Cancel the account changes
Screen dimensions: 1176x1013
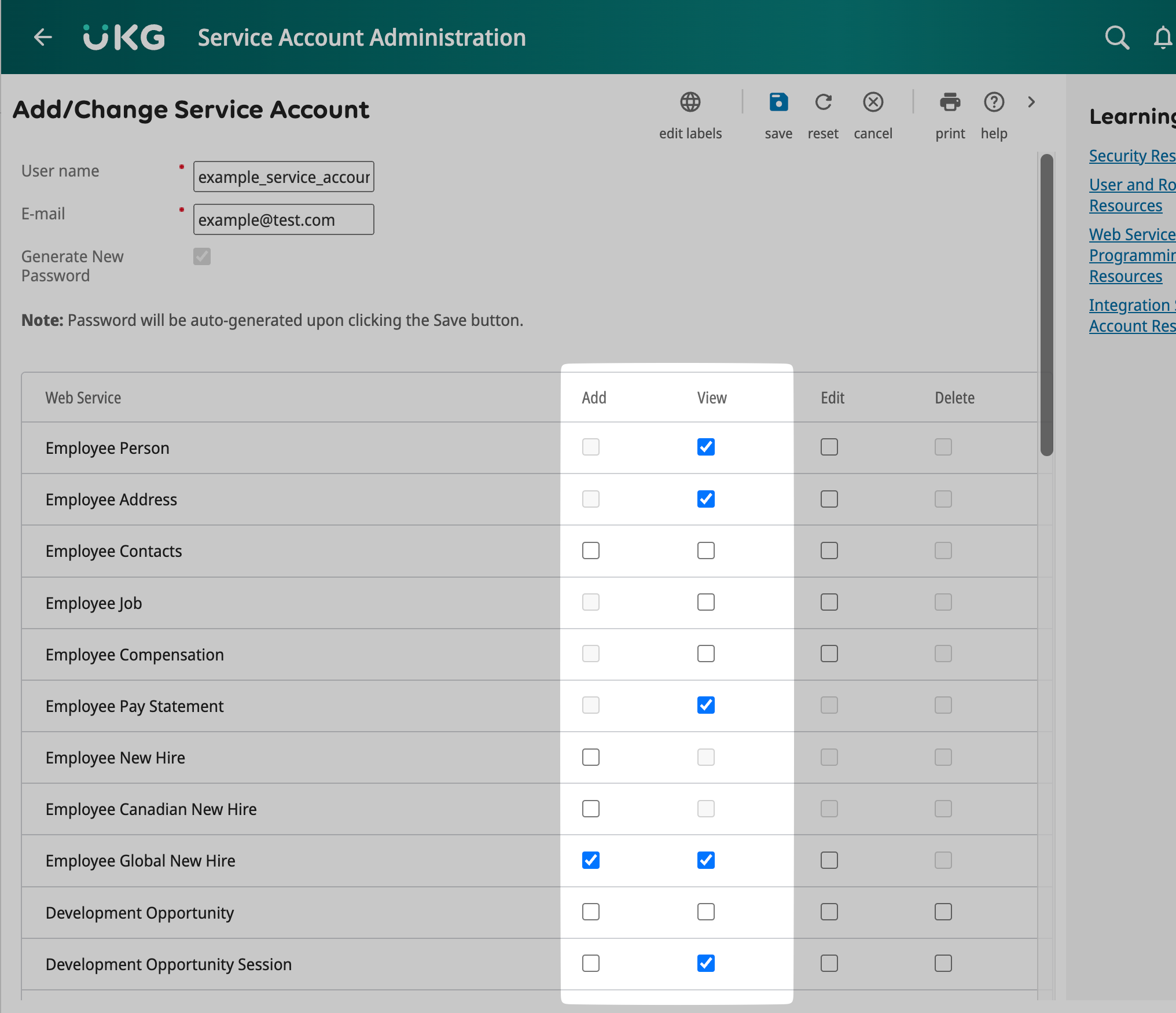click(873, 102)
